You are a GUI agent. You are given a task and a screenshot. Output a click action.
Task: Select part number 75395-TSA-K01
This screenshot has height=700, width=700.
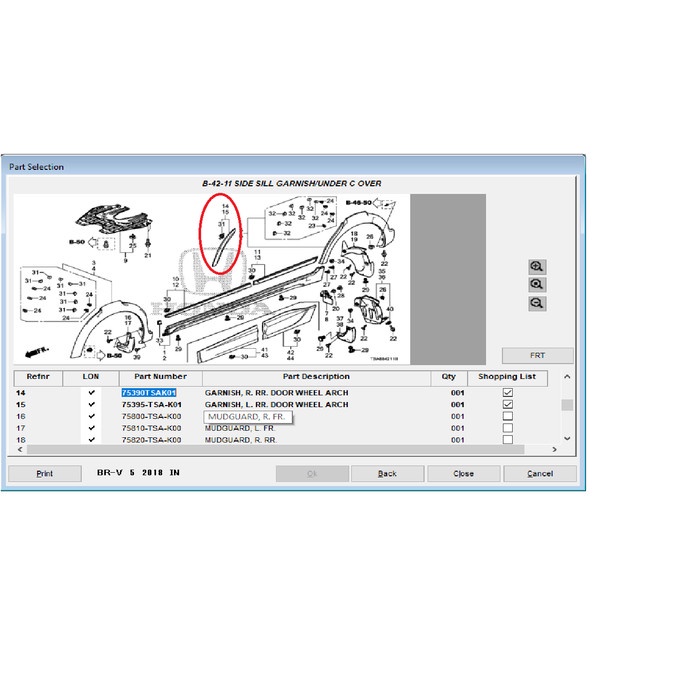151,404
